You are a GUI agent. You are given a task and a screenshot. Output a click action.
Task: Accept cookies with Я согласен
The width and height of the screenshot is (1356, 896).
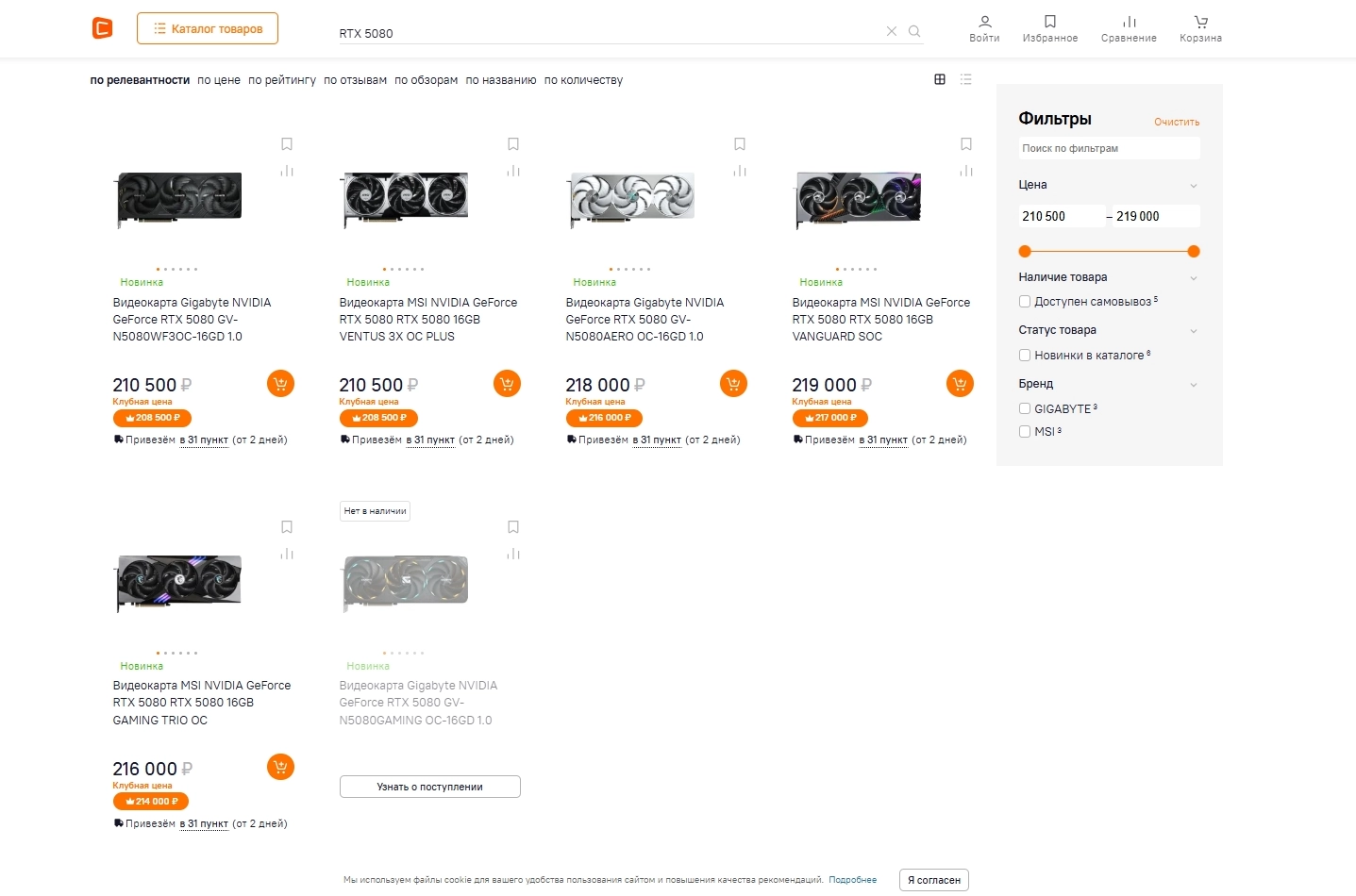click(934, 880)
